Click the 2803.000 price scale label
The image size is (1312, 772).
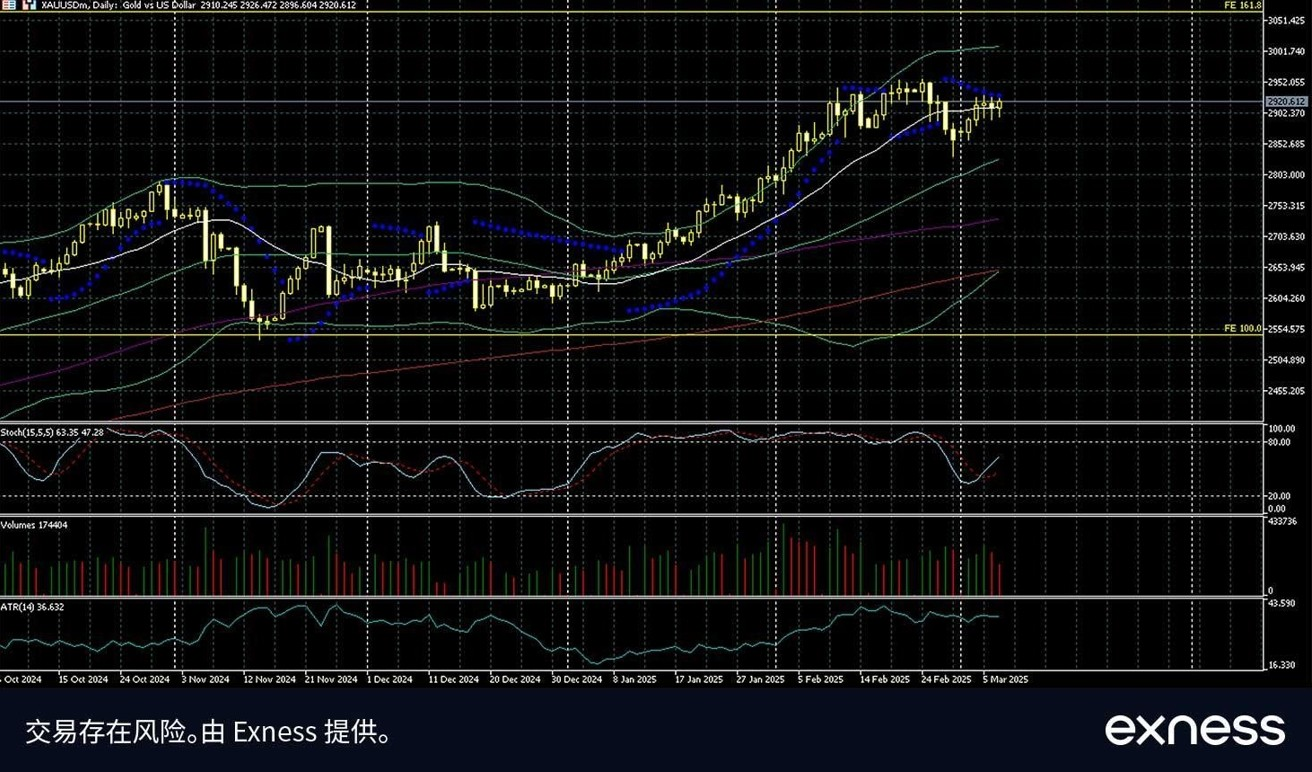(x=1286, y=175)
